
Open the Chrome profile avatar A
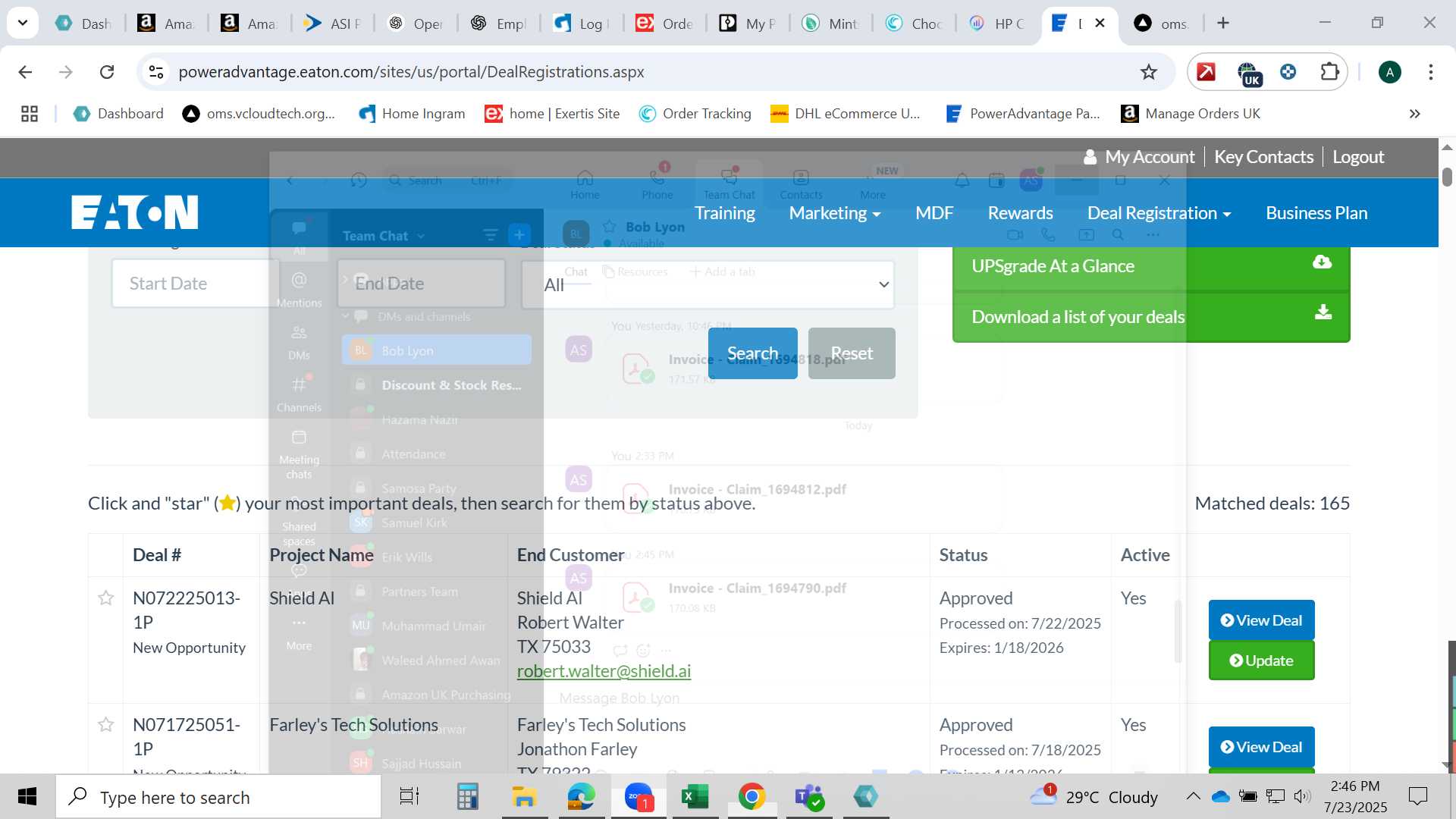click(x=1389, y=72)
